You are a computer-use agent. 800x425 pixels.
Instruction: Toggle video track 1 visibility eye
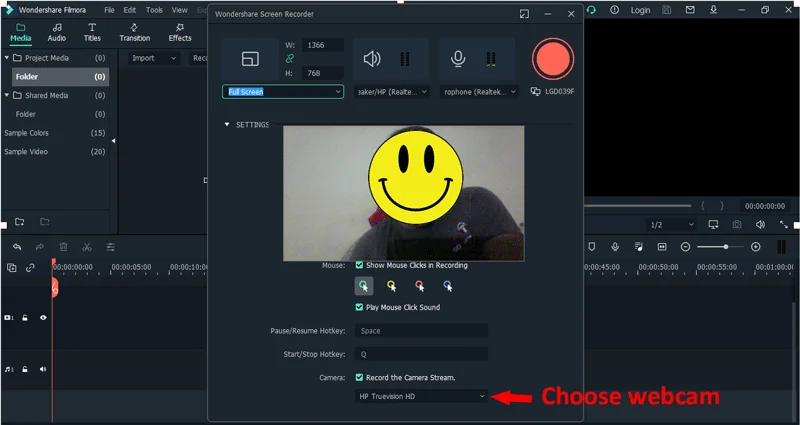[43, 317]
